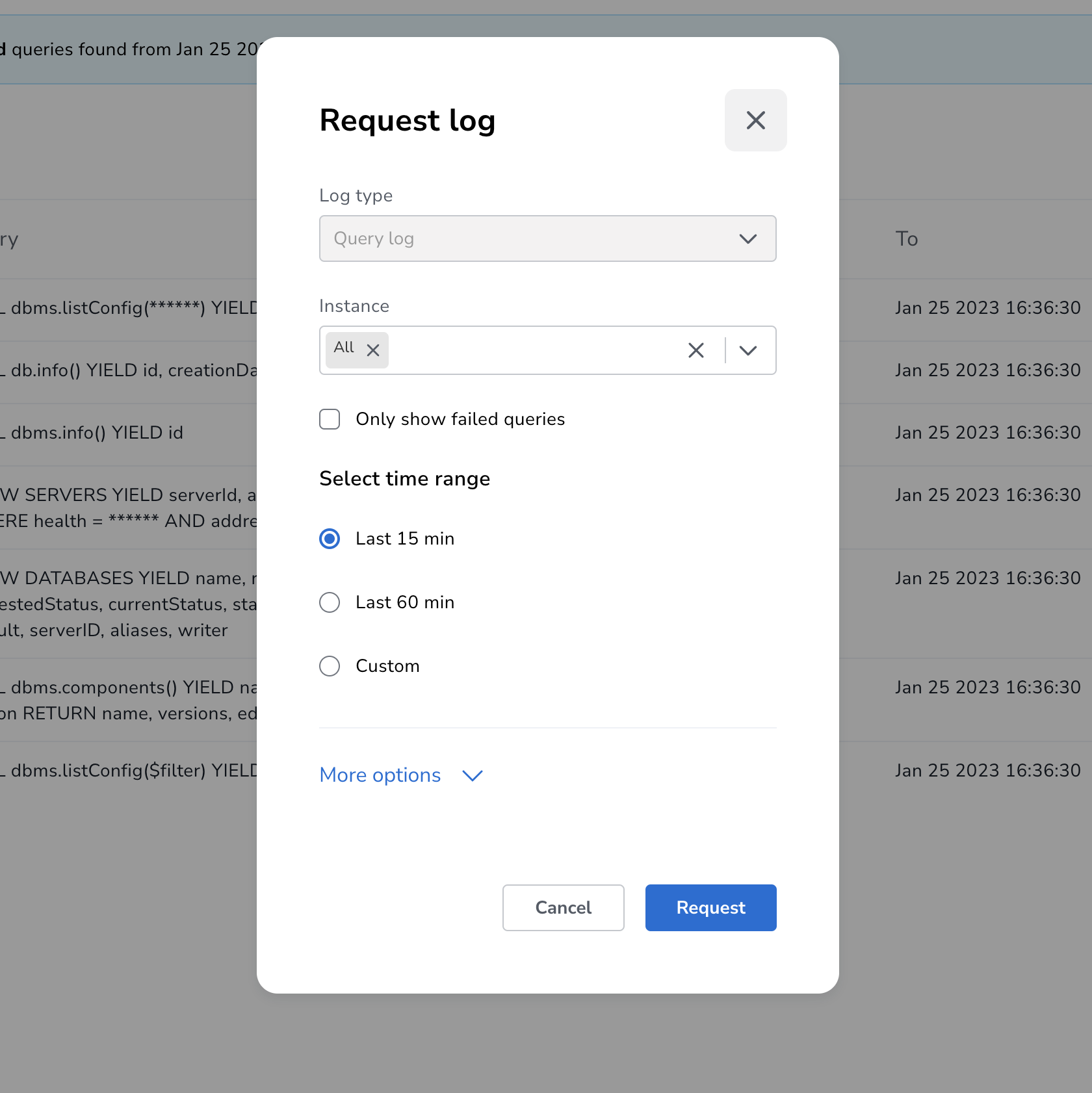This screenshot has width=1092, height=1093.
Task: Click the close icon in the dialog header
Action: [x=755, y=120]
